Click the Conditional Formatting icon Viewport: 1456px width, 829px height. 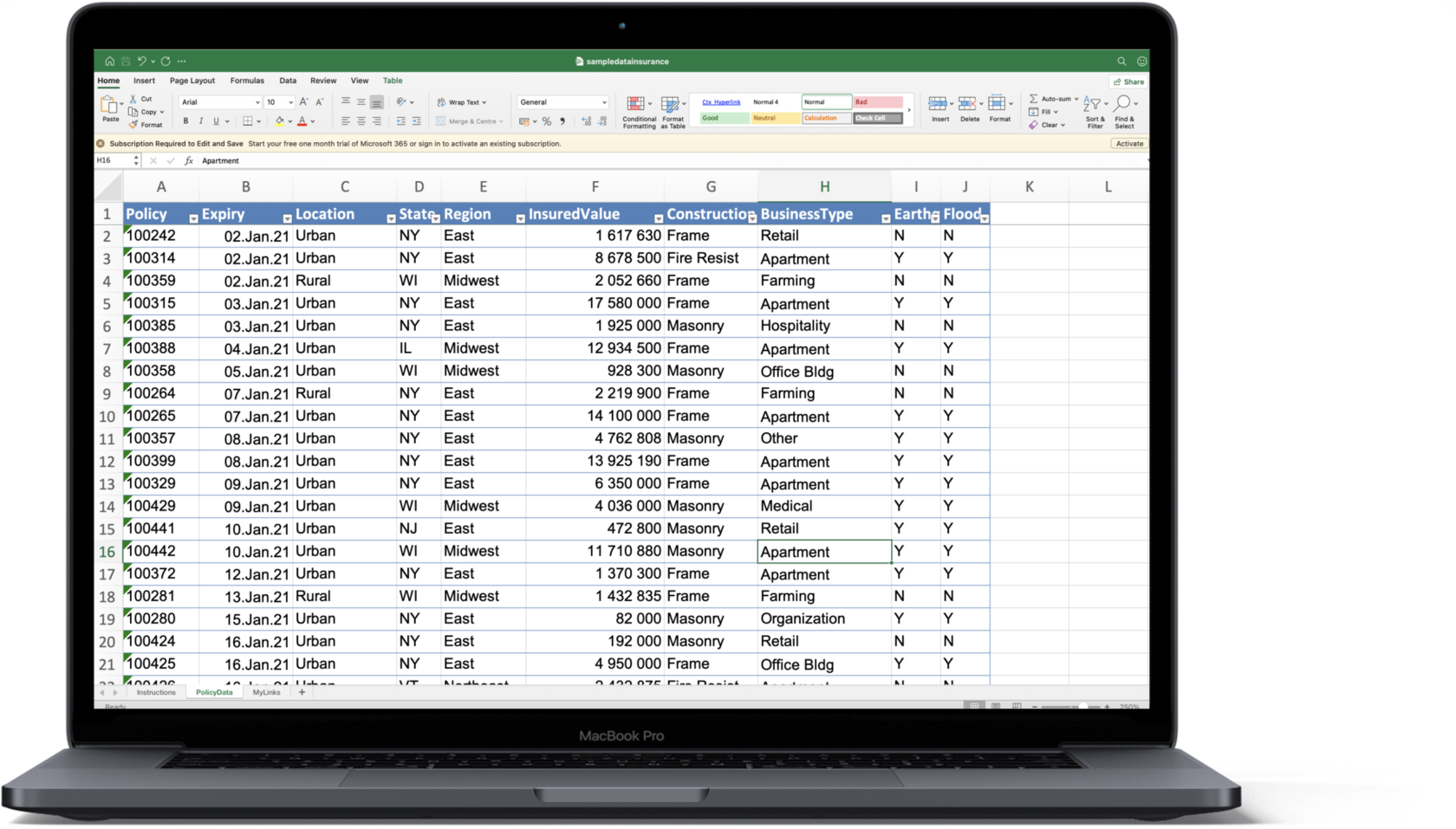coord(635,104)
